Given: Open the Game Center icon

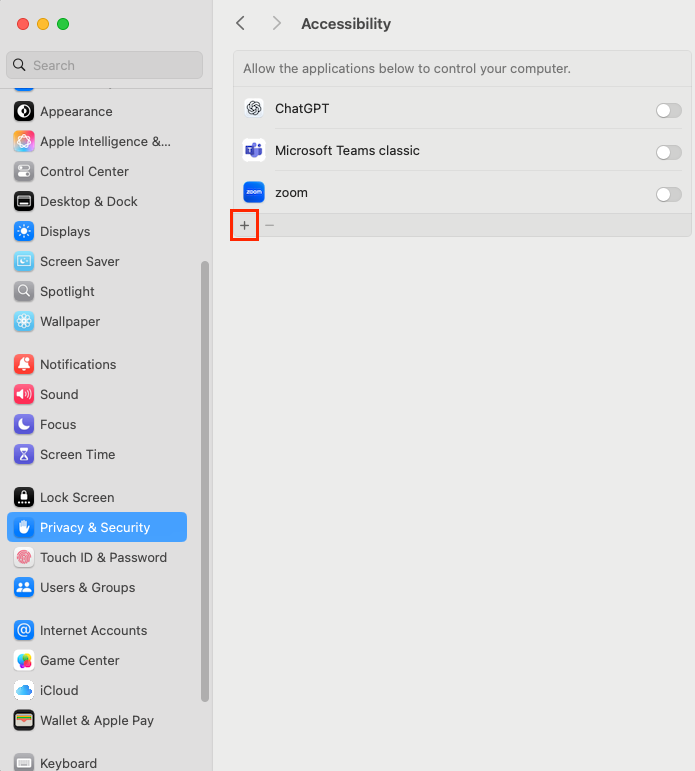Looking at the screenshot, I should coord(24,661).
